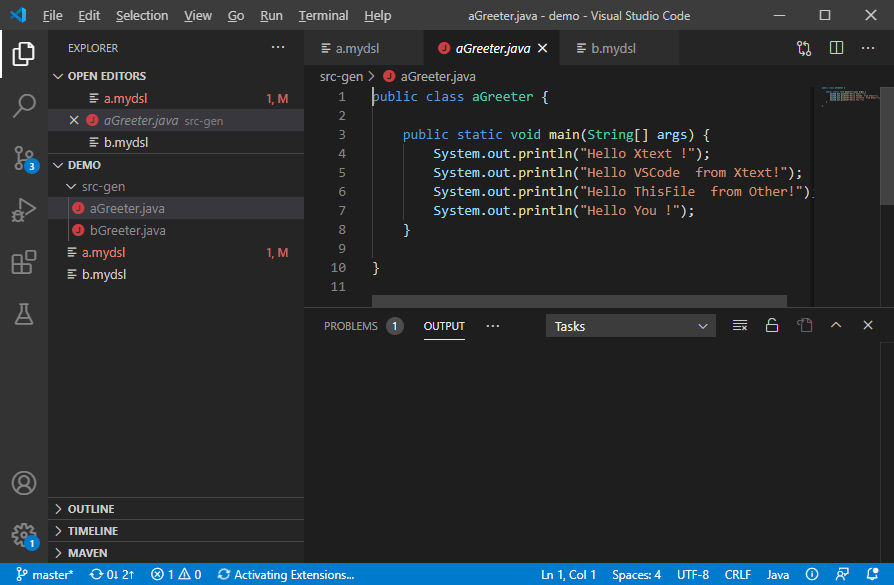The height and width of the screenshot is (585, 894).
Task: Open b.mydsl in the DEMO folder tree
Action: [176, 274]
